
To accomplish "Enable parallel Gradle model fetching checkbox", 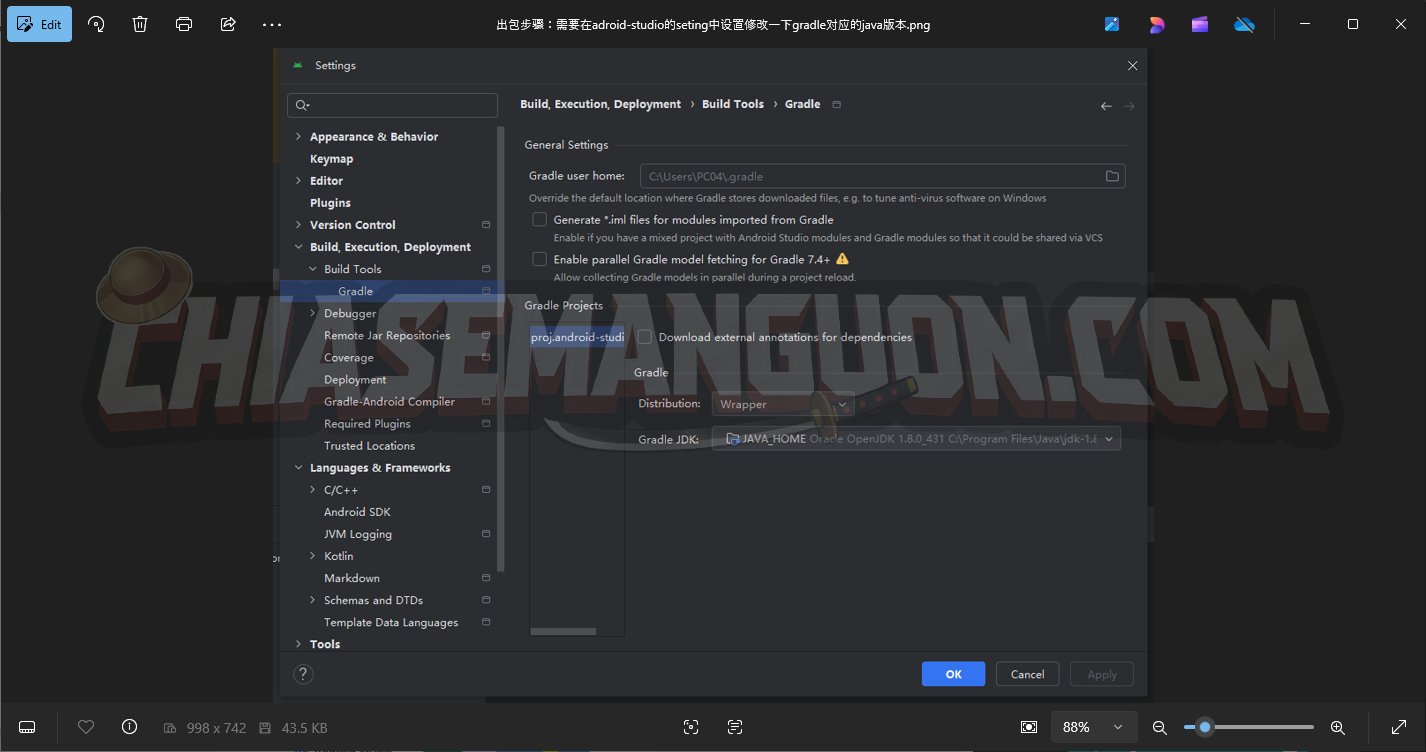I will click(540, 260).
